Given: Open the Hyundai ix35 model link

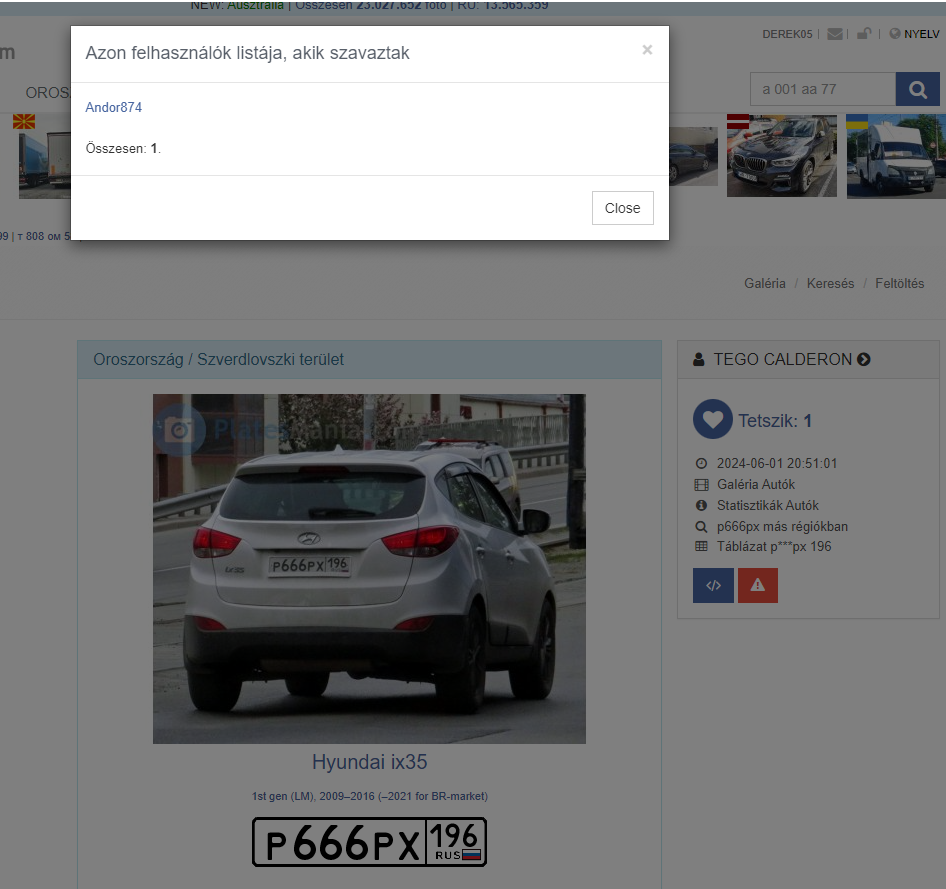Looking at the screenshot, I should click(x=369, y=762).
